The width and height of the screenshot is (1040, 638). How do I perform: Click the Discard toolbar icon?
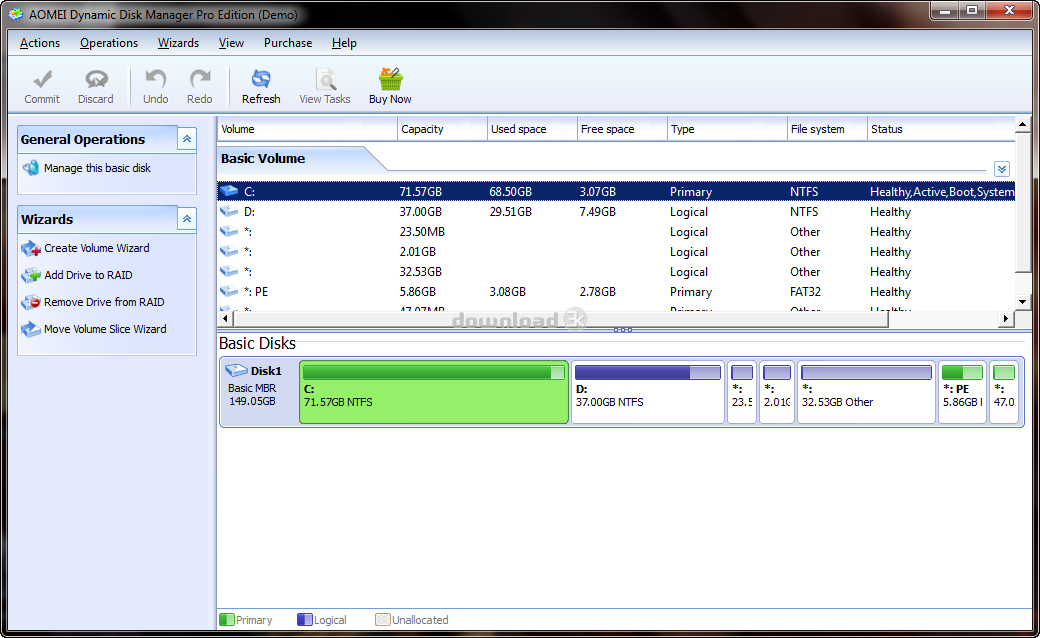96,80
